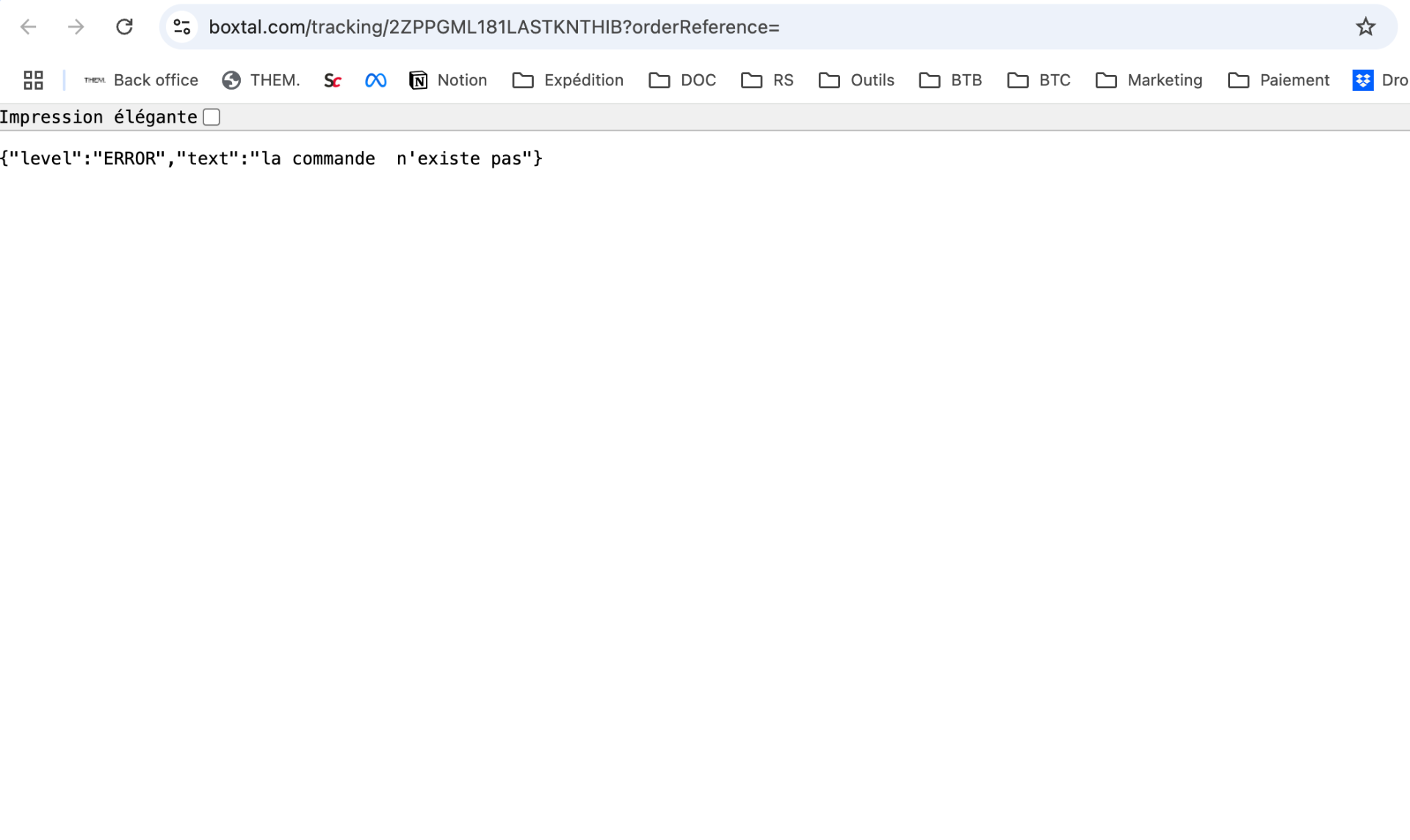
Task: Open the Paiement bookmarks folder
Action: 1279,80
